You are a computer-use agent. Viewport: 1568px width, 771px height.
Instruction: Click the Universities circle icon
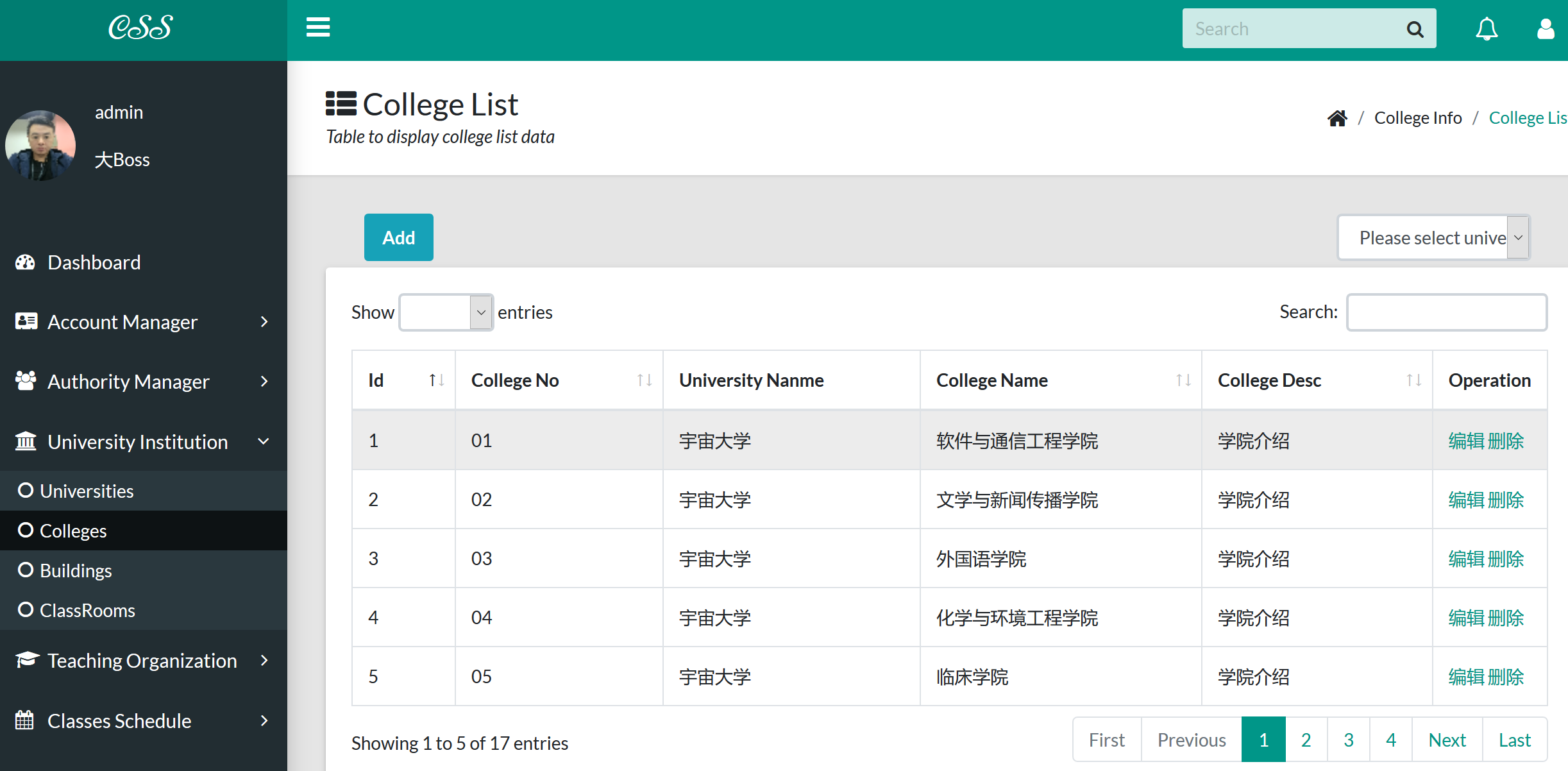(x=26, y=490)
